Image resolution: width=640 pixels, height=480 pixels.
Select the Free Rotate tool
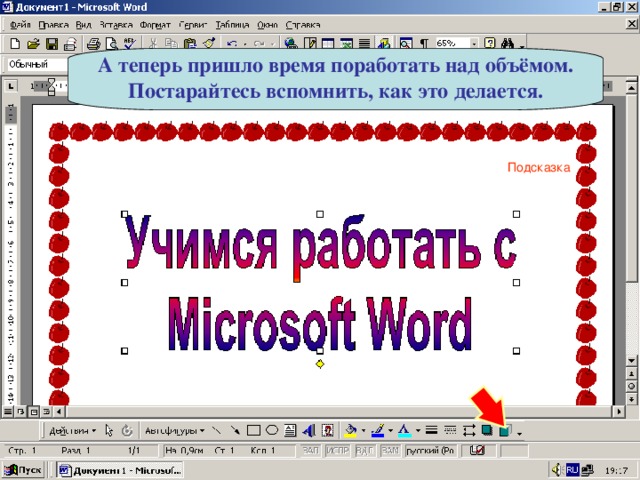127,430
